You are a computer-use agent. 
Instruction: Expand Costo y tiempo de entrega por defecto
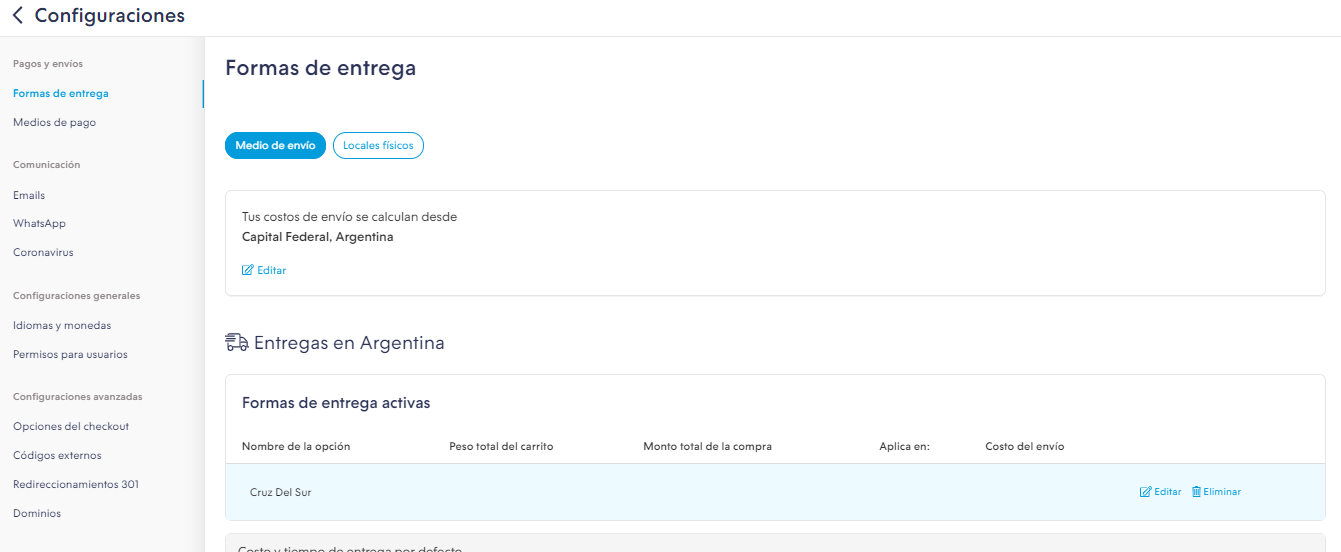click(350, 546)
